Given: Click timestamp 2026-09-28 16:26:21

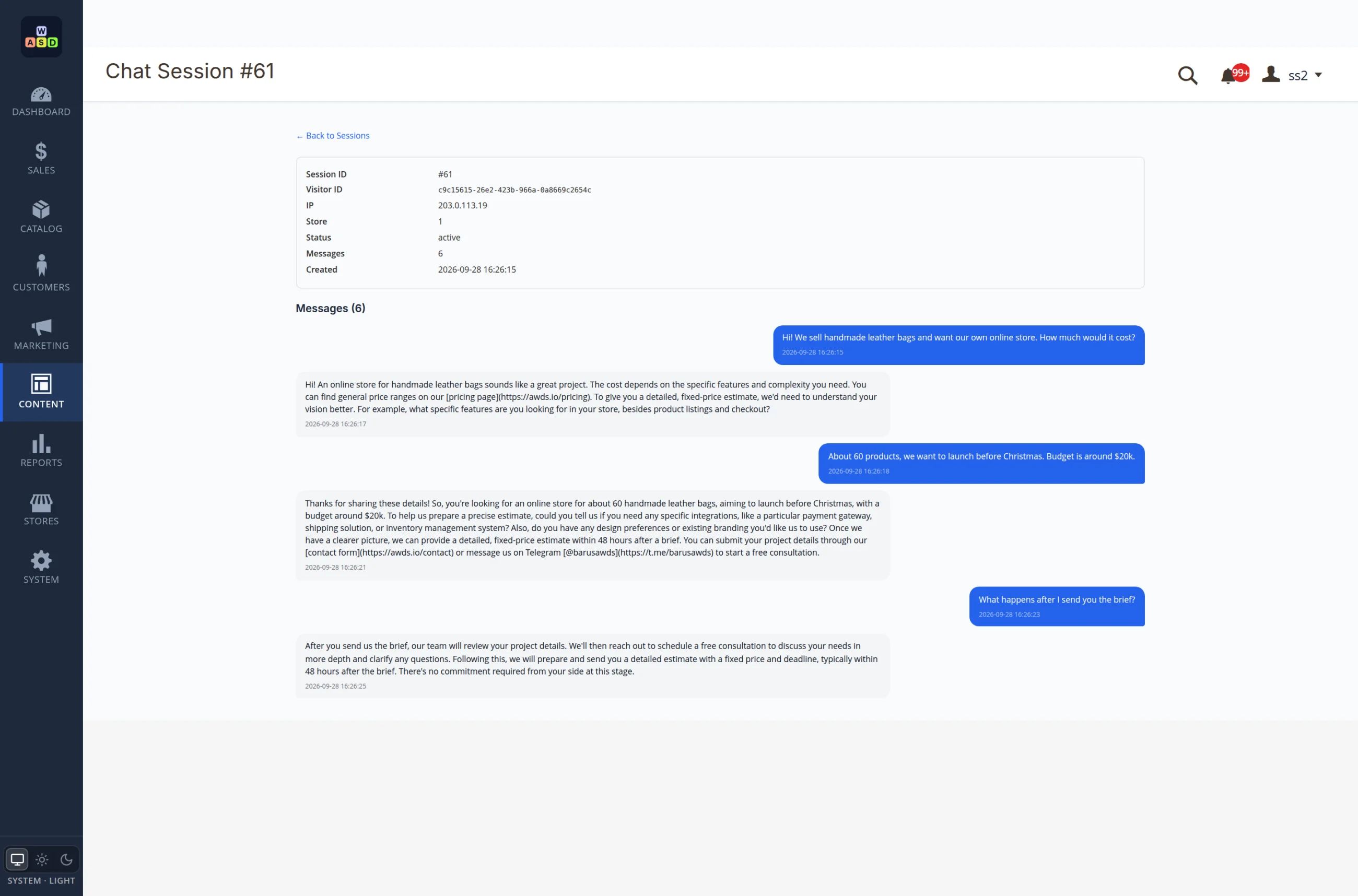Looking at the screenshot, I should point(335,567).
